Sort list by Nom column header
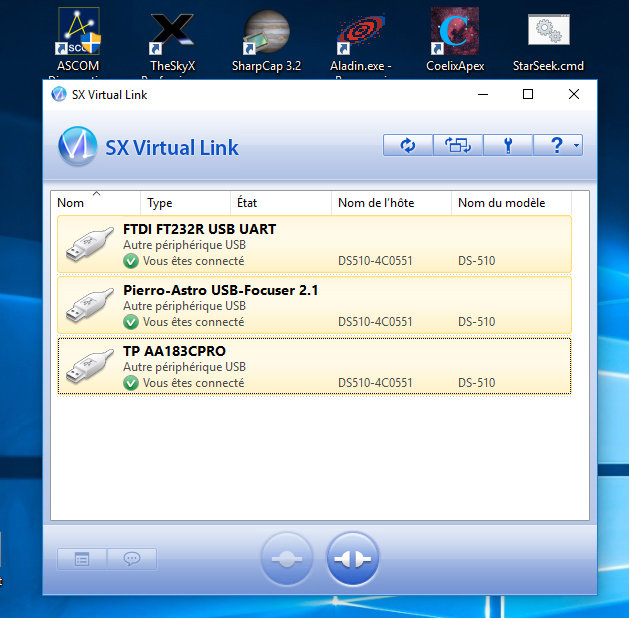 click(x=95, y=203)
